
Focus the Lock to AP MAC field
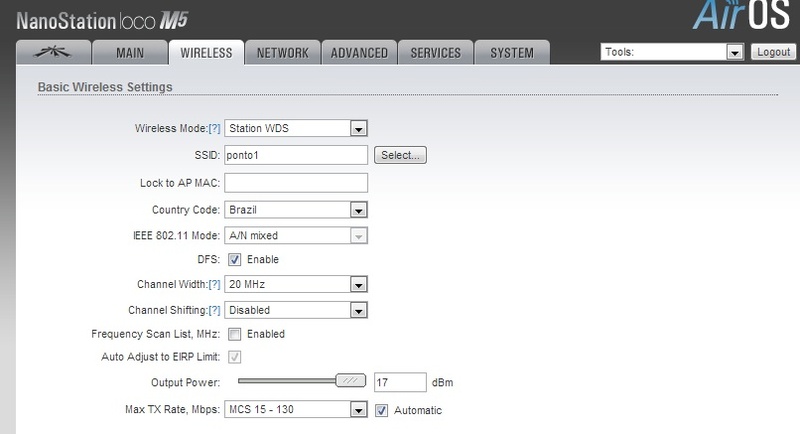click(x=296, y=183)
